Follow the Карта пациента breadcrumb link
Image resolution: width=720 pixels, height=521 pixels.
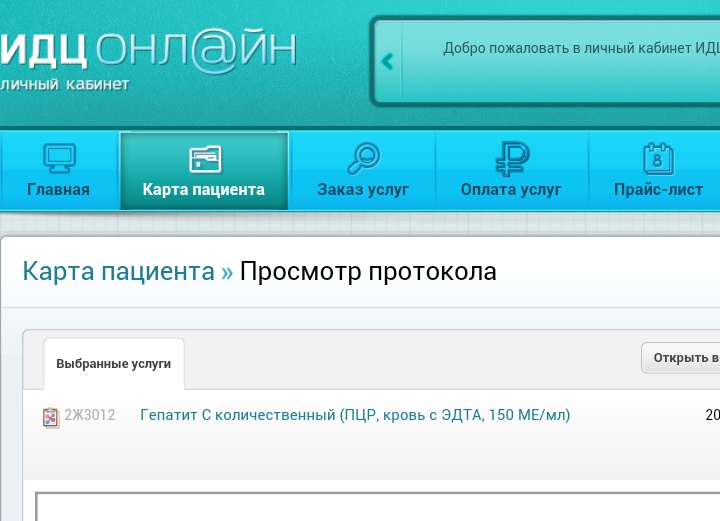point(118,271)
